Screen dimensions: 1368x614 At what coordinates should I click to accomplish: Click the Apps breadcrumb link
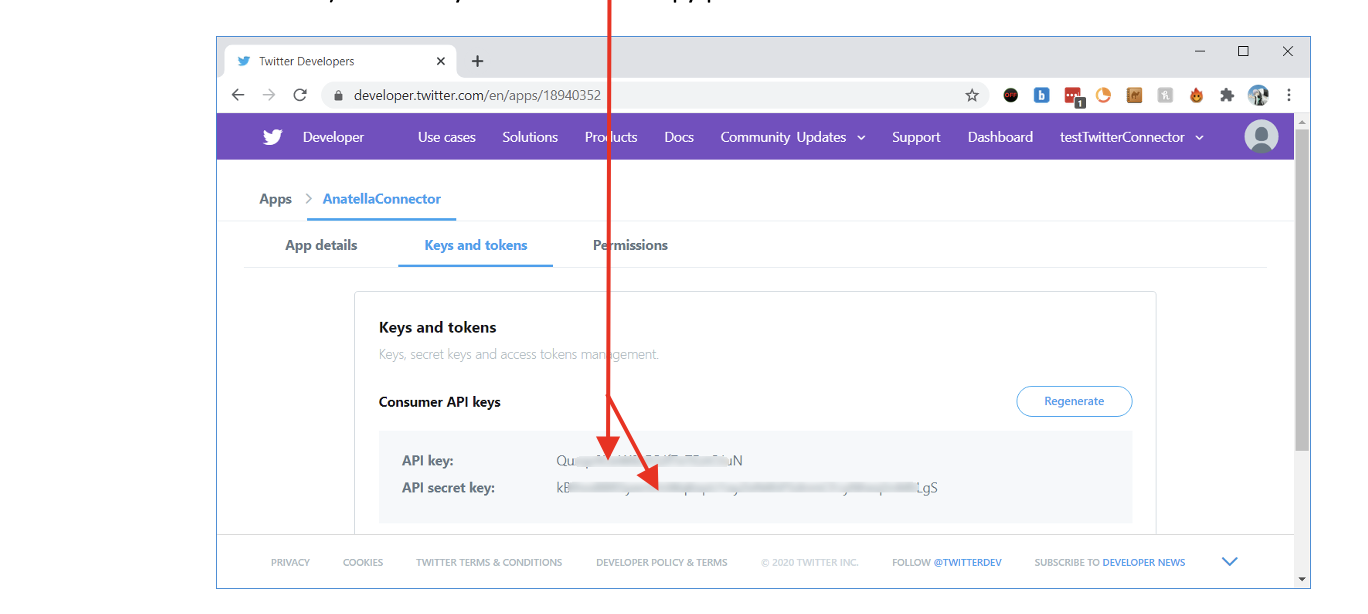275,199
